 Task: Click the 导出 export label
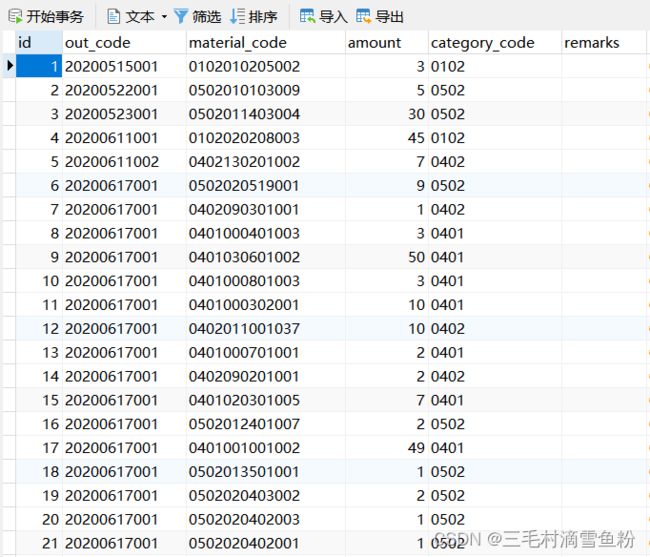389,17
